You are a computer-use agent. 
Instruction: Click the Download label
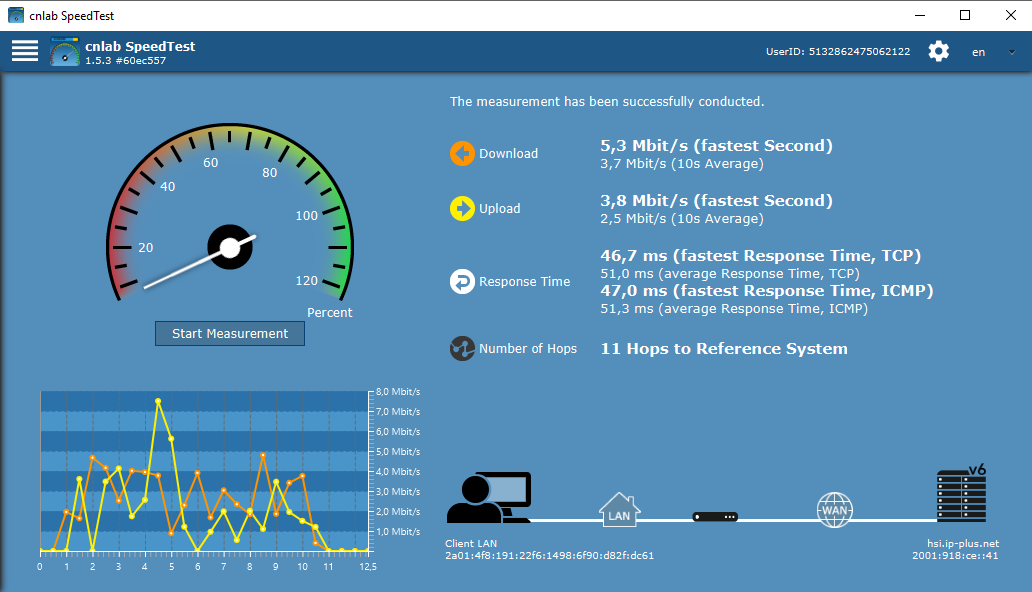508,153
